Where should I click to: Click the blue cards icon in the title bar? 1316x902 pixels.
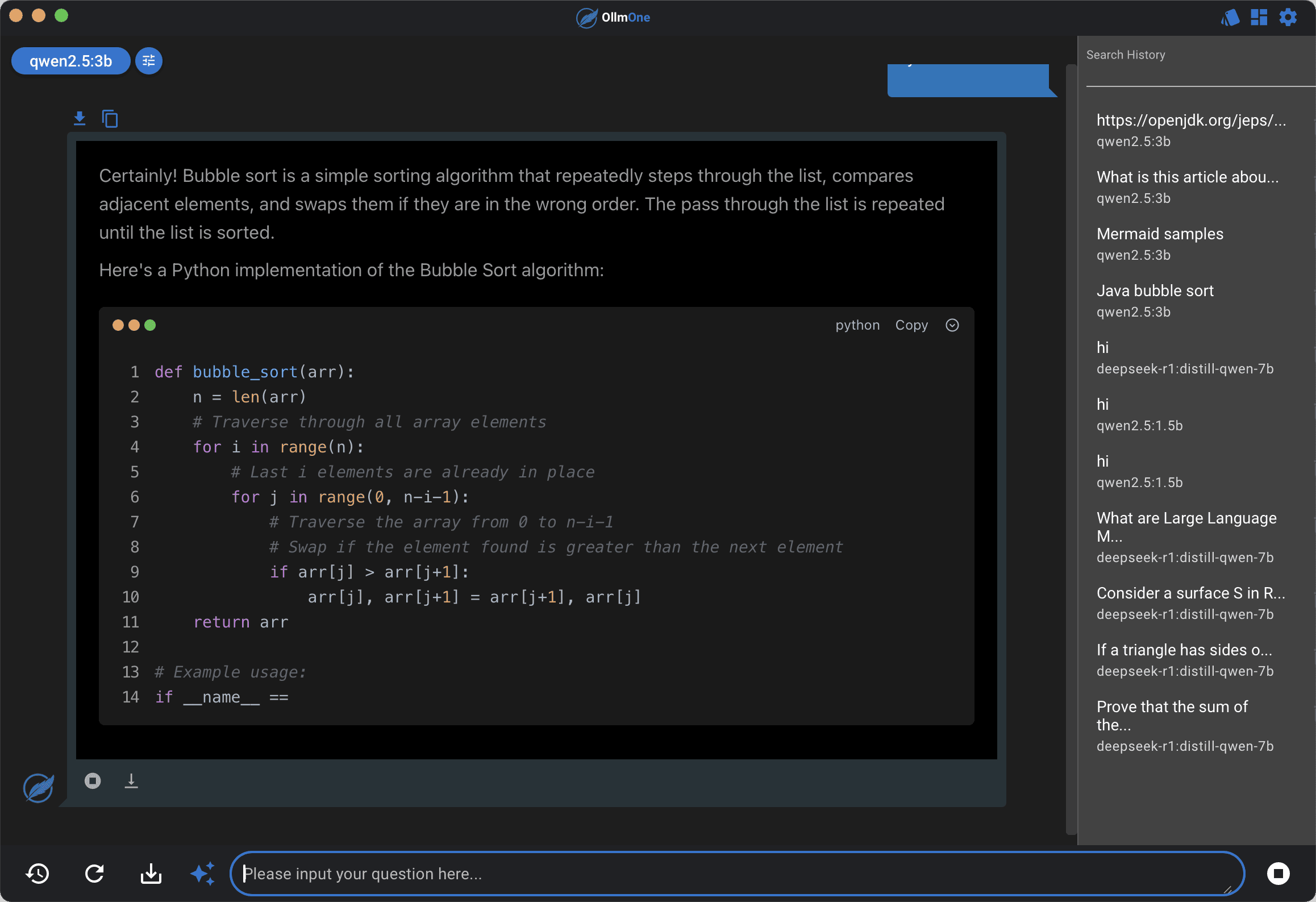pos(1230,18)
